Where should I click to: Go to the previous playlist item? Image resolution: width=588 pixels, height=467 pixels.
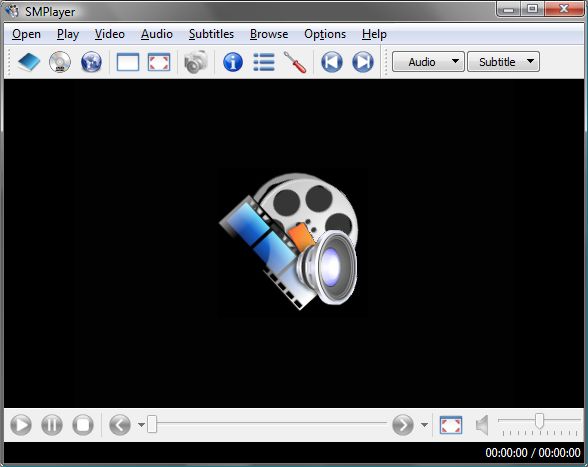332,62
